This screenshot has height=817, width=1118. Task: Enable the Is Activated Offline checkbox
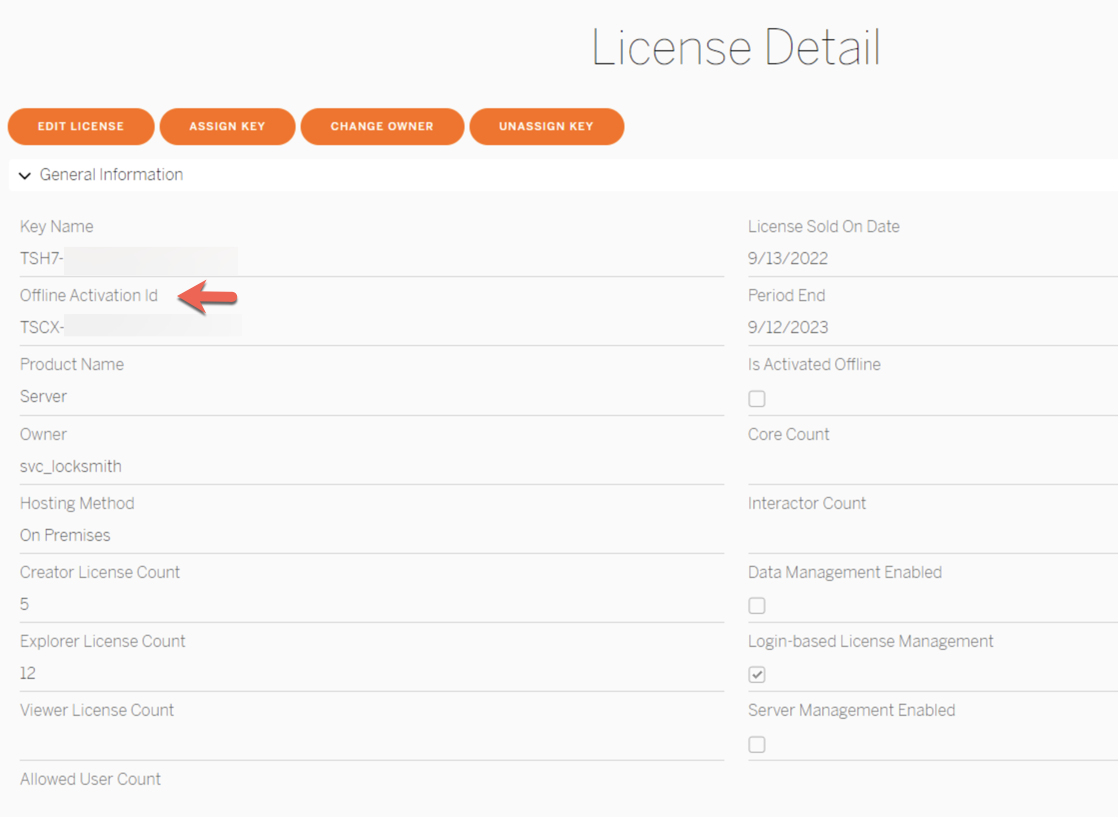click(x=757, y=399)
